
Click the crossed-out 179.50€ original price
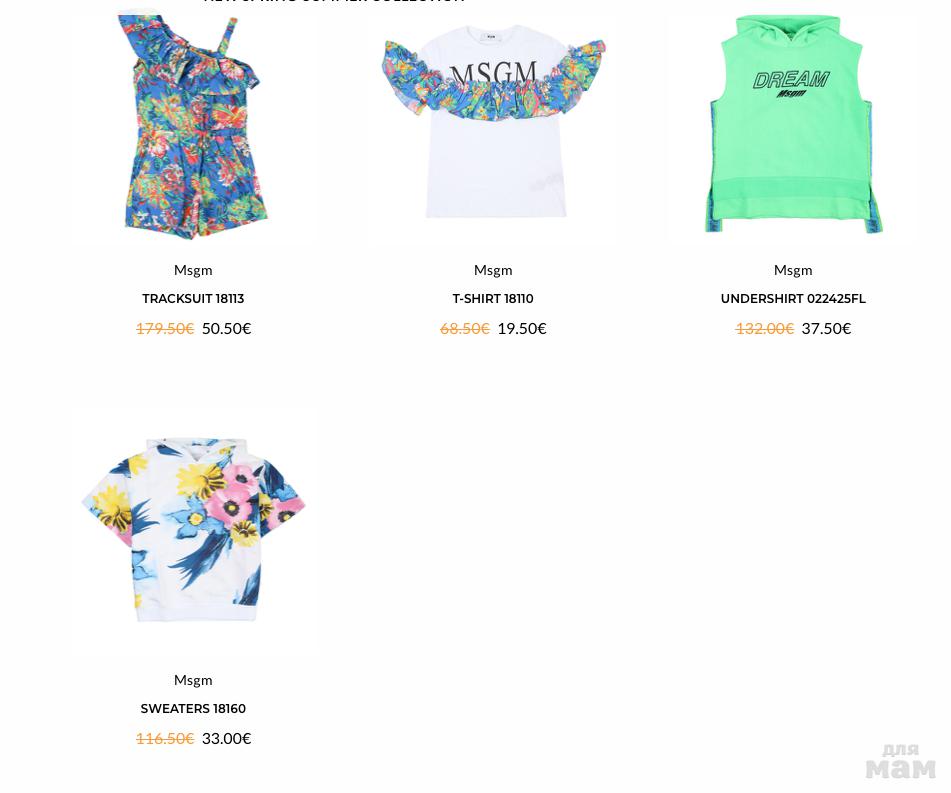point(165,328)
